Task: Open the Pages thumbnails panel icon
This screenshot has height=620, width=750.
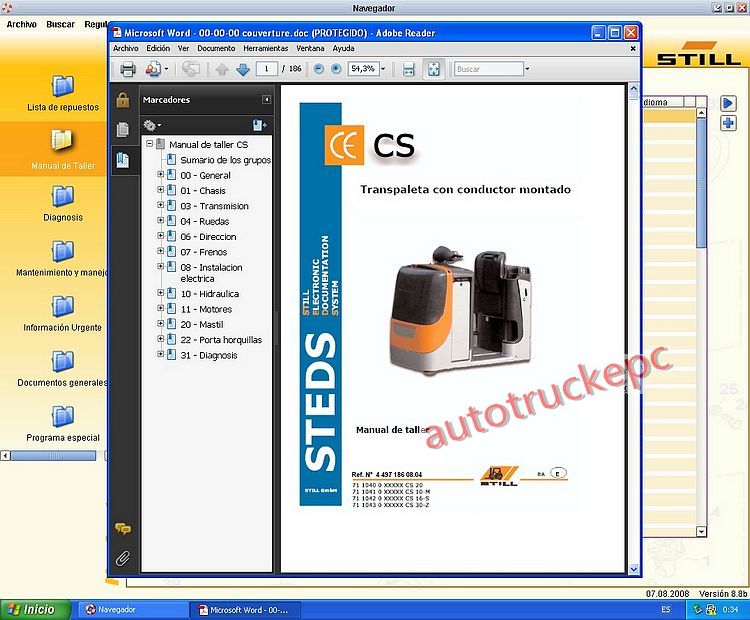Action: 123,129
